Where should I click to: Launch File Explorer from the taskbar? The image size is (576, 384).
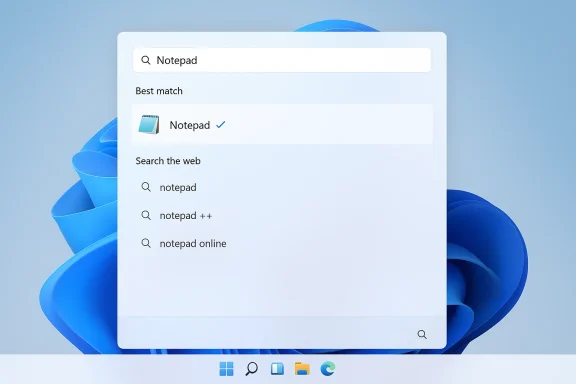pos(302,369)
